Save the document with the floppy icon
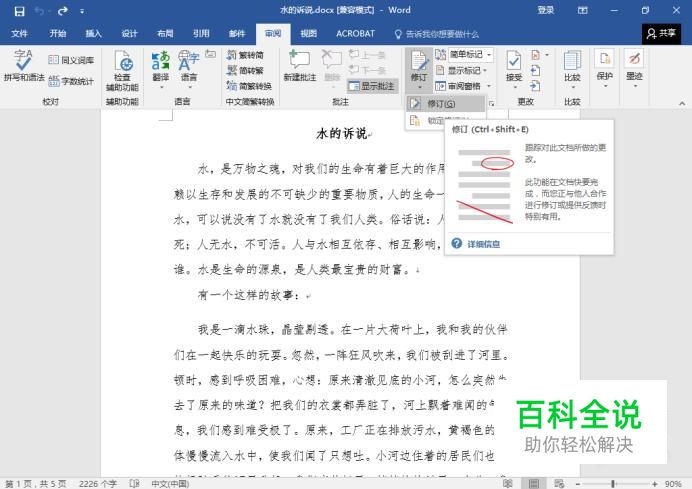The width and height of the screenshot is (692, 489). 19,11
